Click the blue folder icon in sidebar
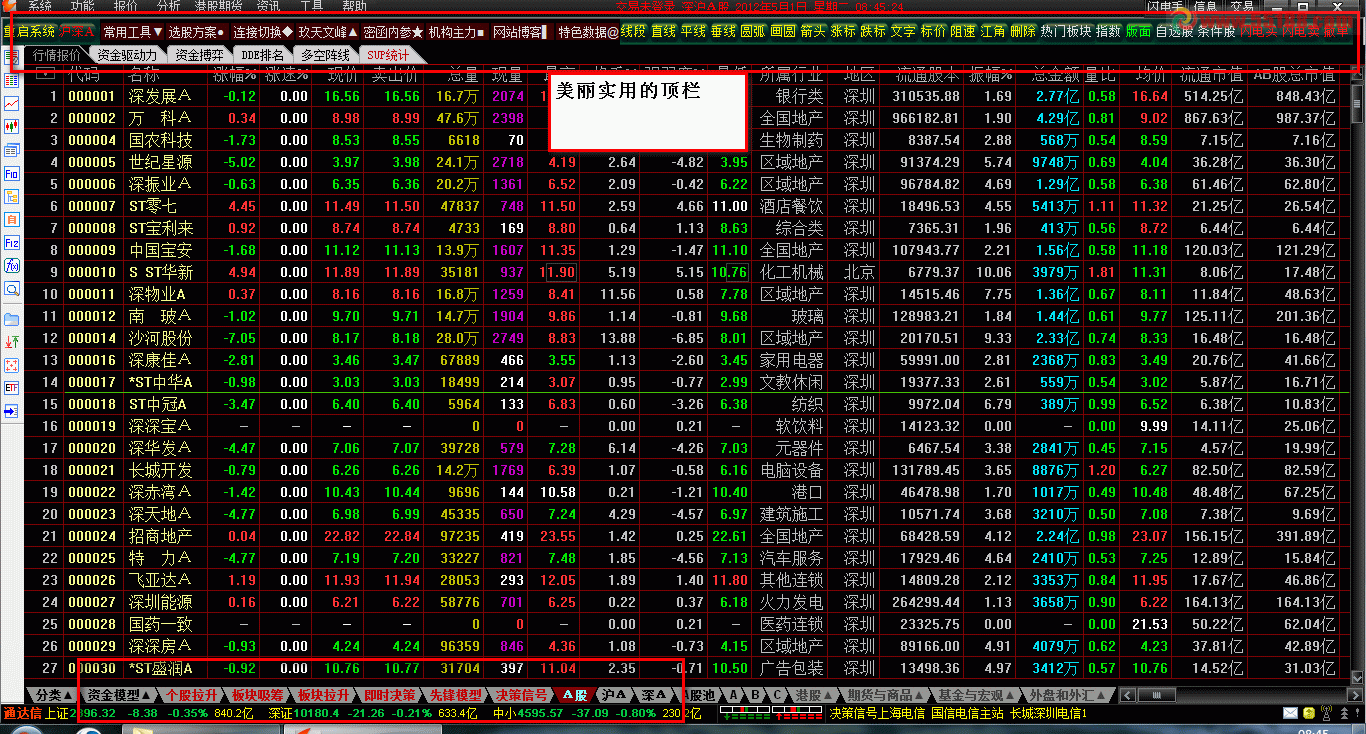 (x=11, y=320)
